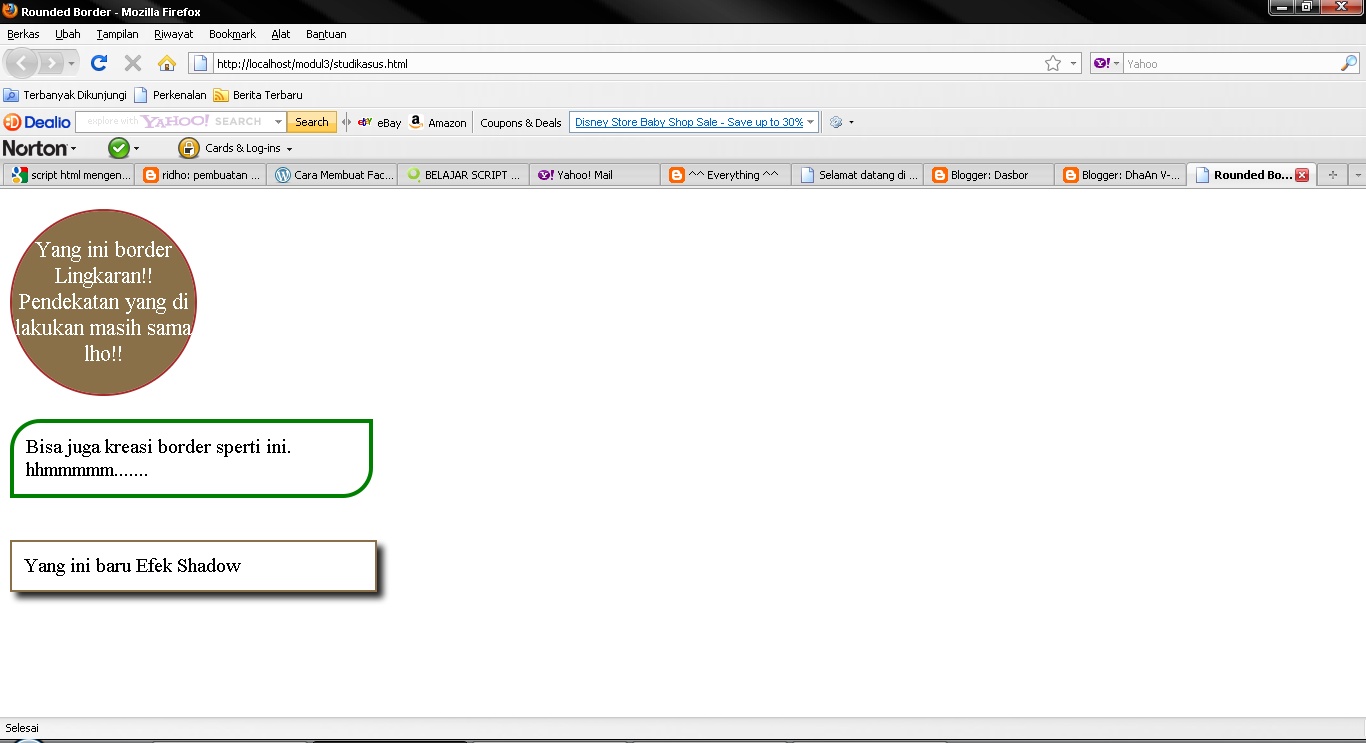Viewport: 1366px width, 743px height.
Task: Open Norton Cards & Log-ins
Action: tap(237, 148)
